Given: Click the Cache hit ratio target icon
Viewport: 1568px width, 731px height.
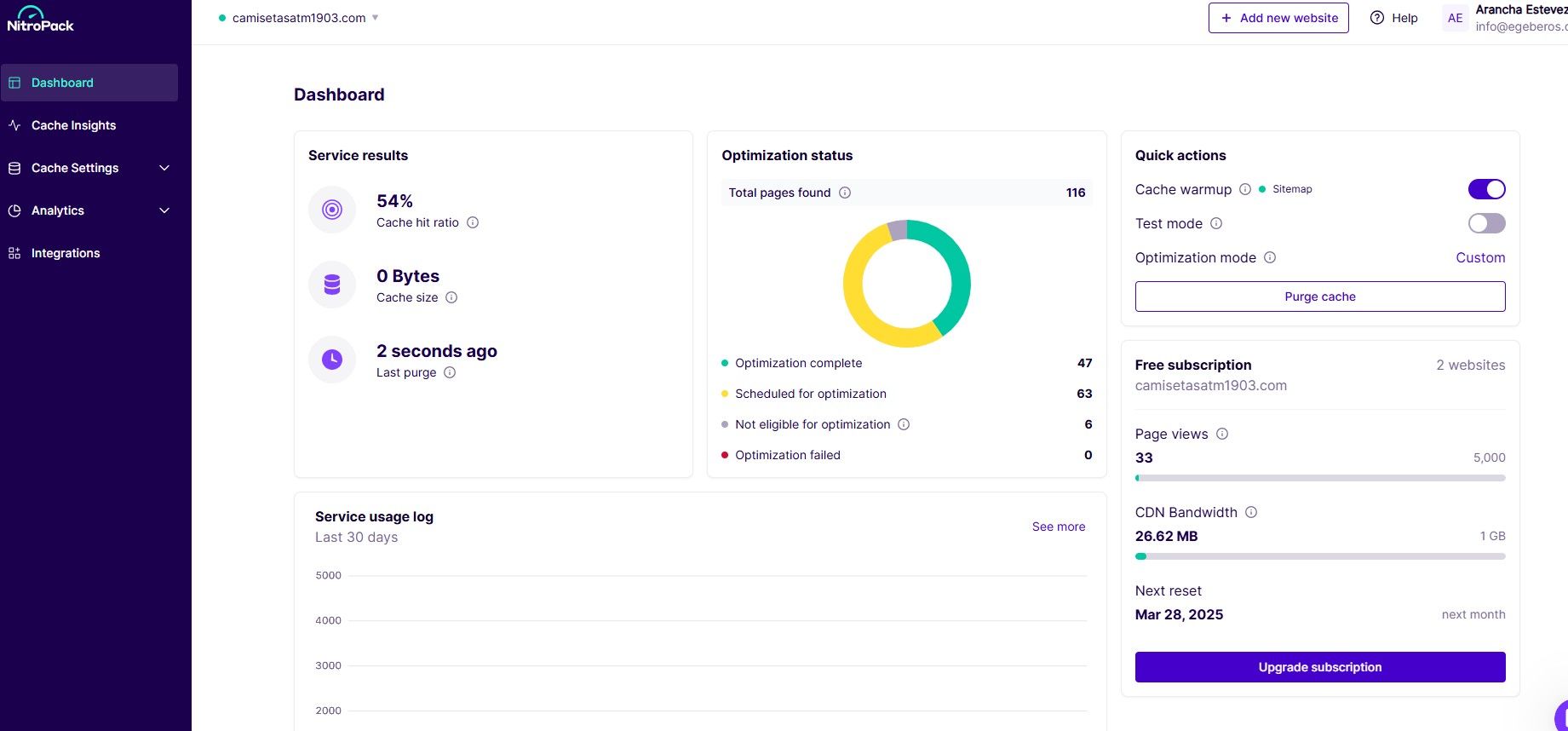Looking at the screenshot, I should click(x=332, y=210).
